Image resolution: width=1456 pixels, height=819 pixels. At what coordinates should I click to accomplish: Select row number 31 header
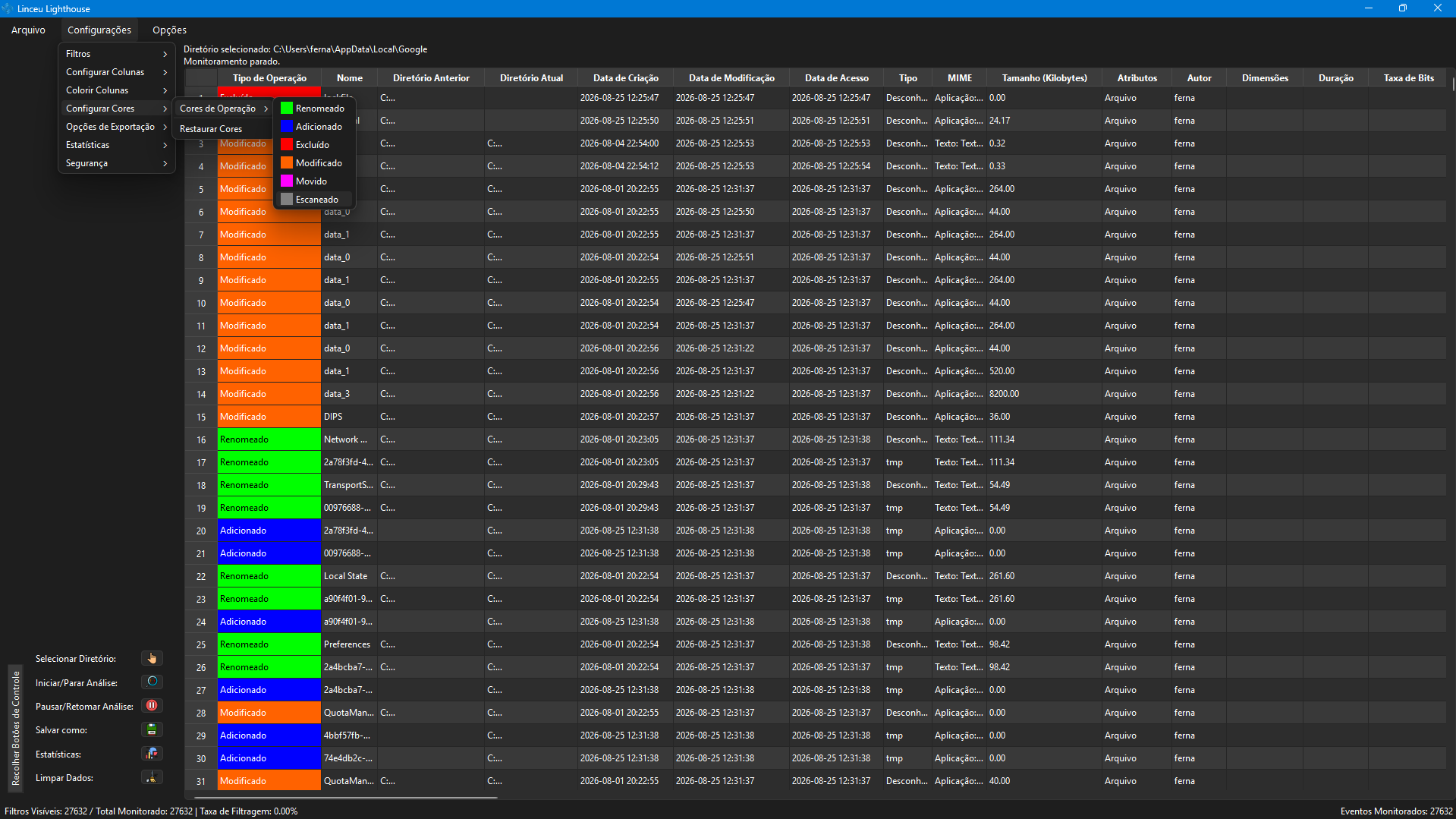tap(201, 781)
